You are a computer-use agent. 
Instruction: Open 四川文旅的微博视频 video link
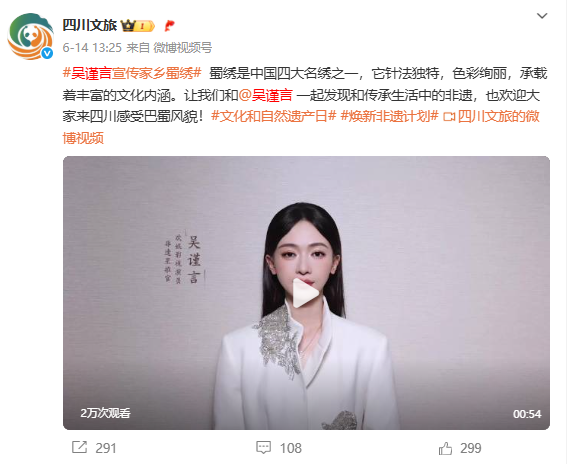point(301,127)
